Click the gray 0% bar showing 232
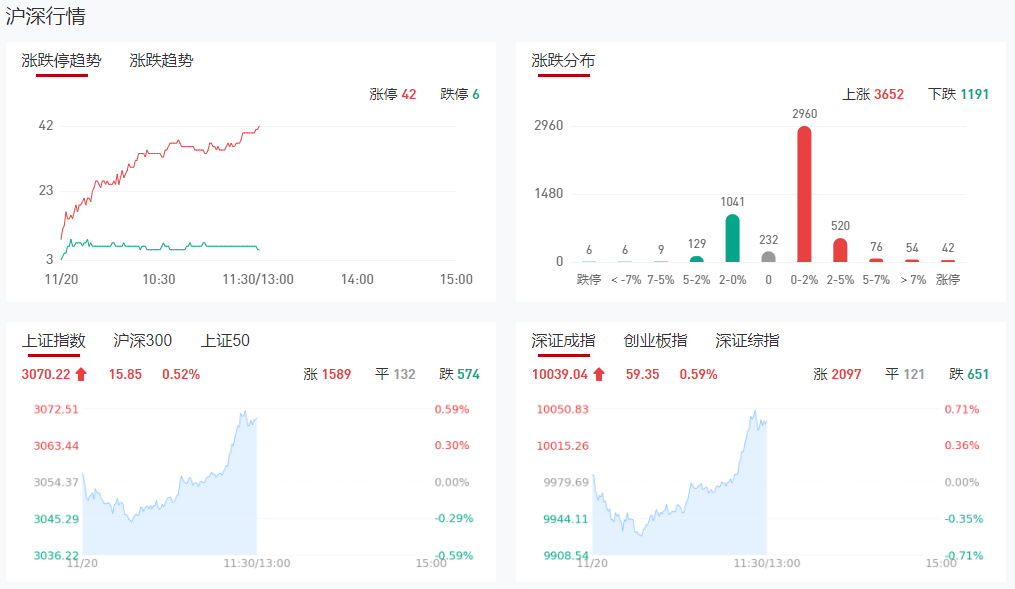 click(x=768, y=257)
